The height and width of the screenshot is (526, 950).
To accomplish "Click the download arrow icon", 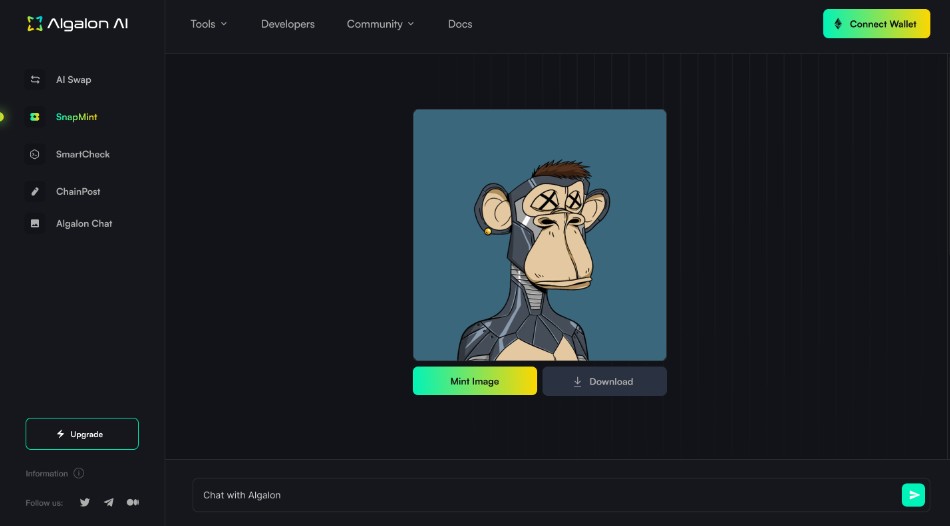I will click(x=577, y=382).
